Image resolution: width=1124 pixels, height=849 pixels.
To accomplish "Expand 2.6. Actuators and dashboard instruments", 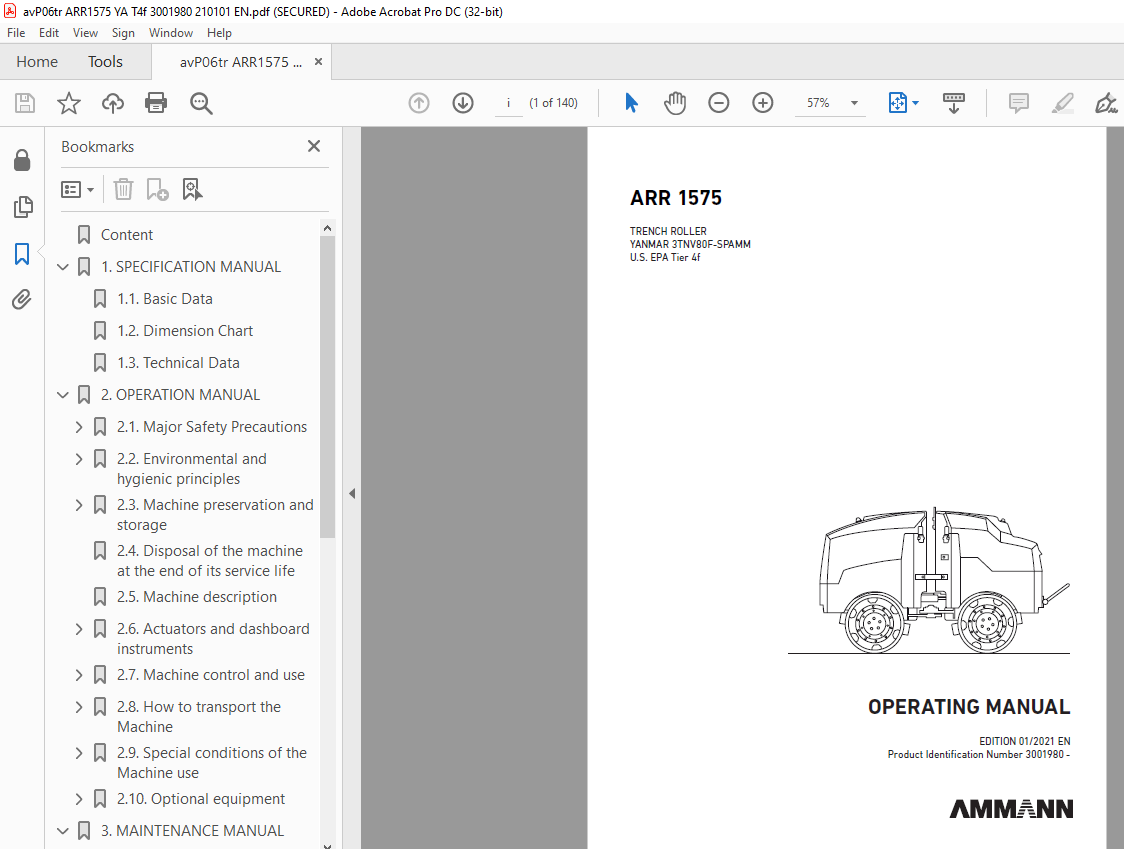I will [79, 629].
